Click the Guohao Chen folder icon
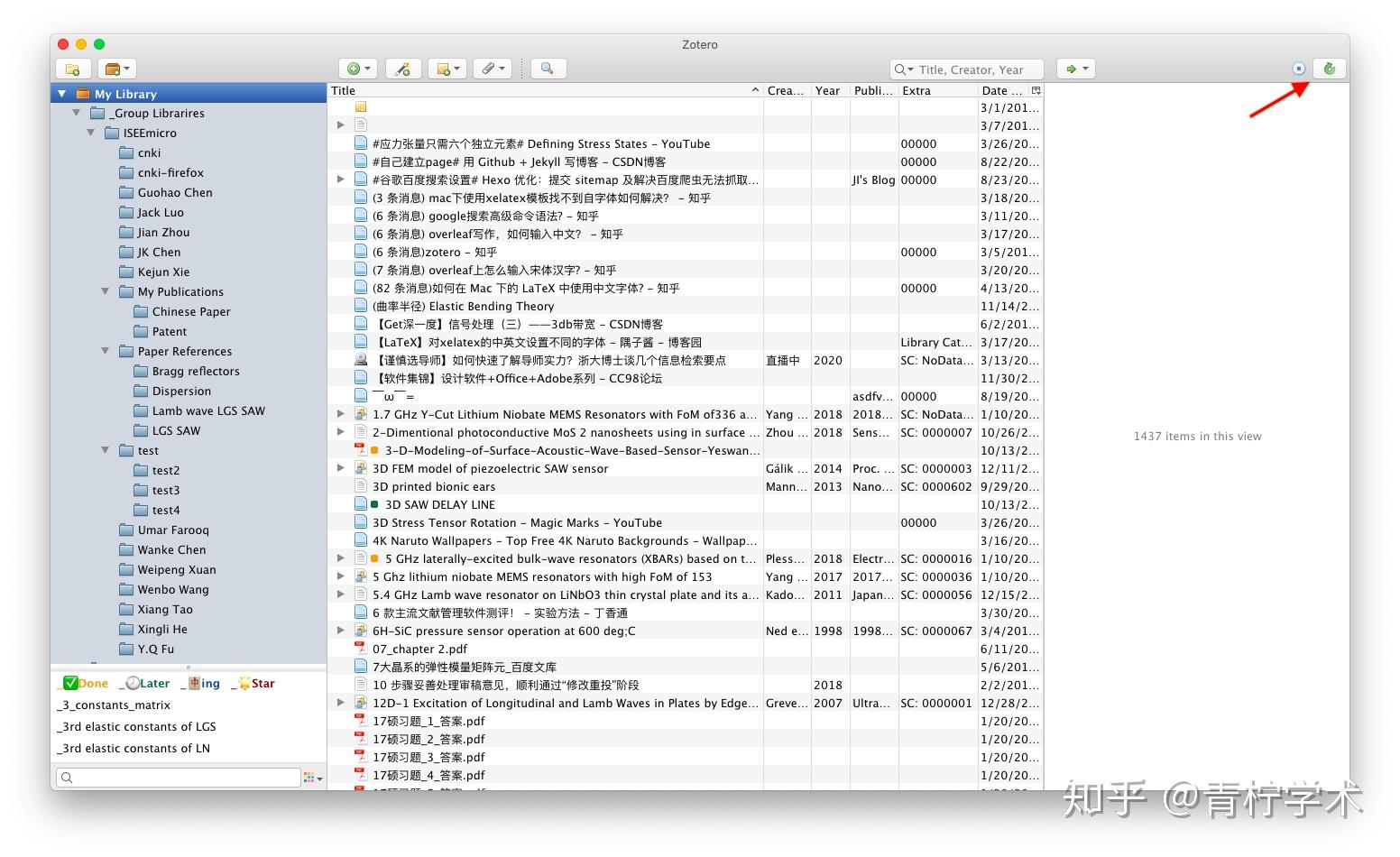Image resolution: width=1400 pixels, height=857 pixels. (126, 192)
